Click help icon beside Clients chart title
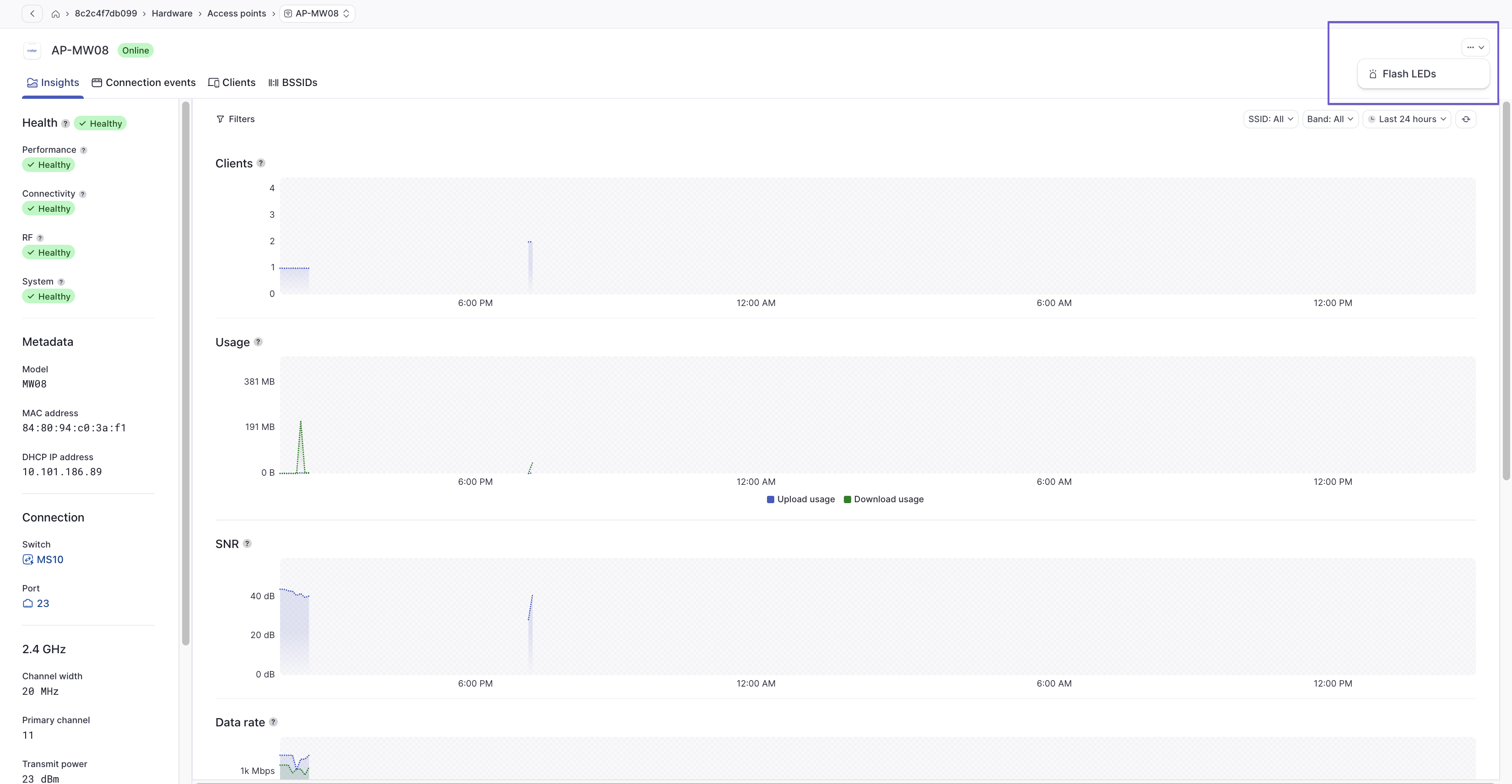 click(261, 163)
